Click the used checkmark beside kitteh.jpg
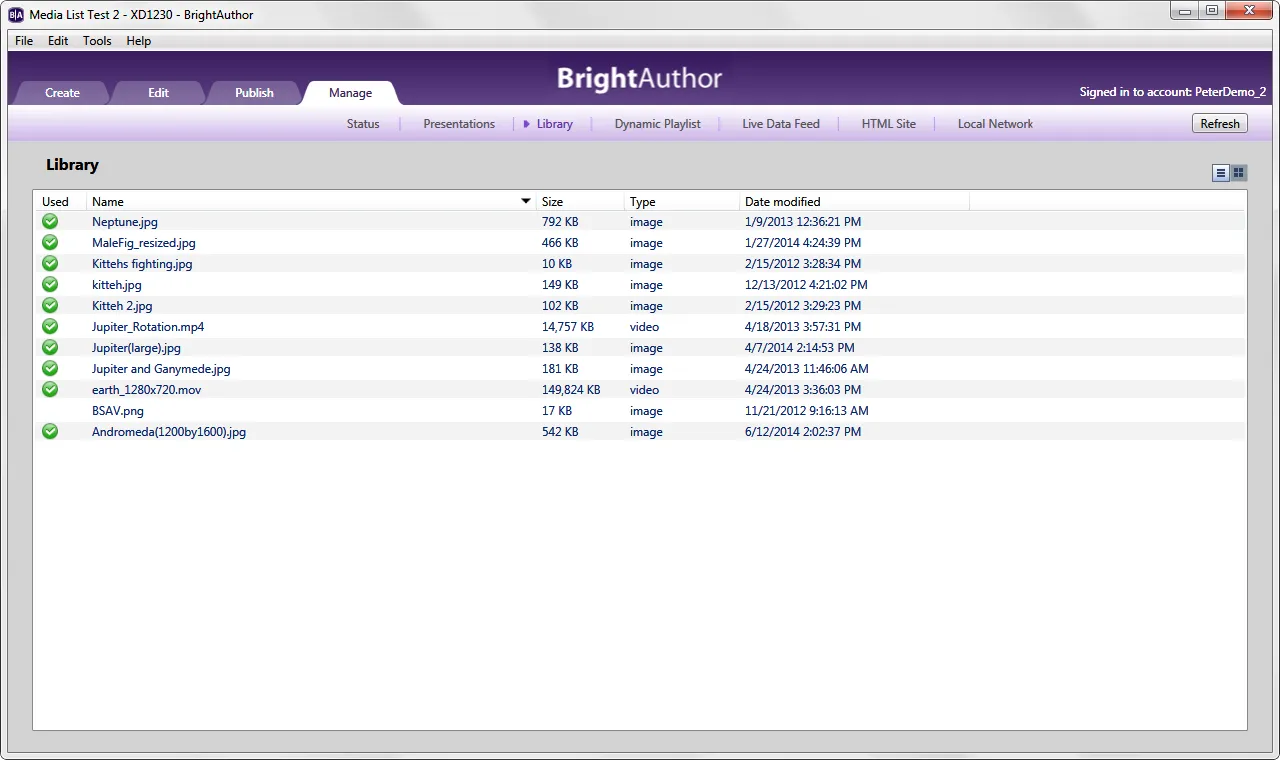Image resolution: width=1280 pixels, height=760 pixels. (x=50, y=285)
